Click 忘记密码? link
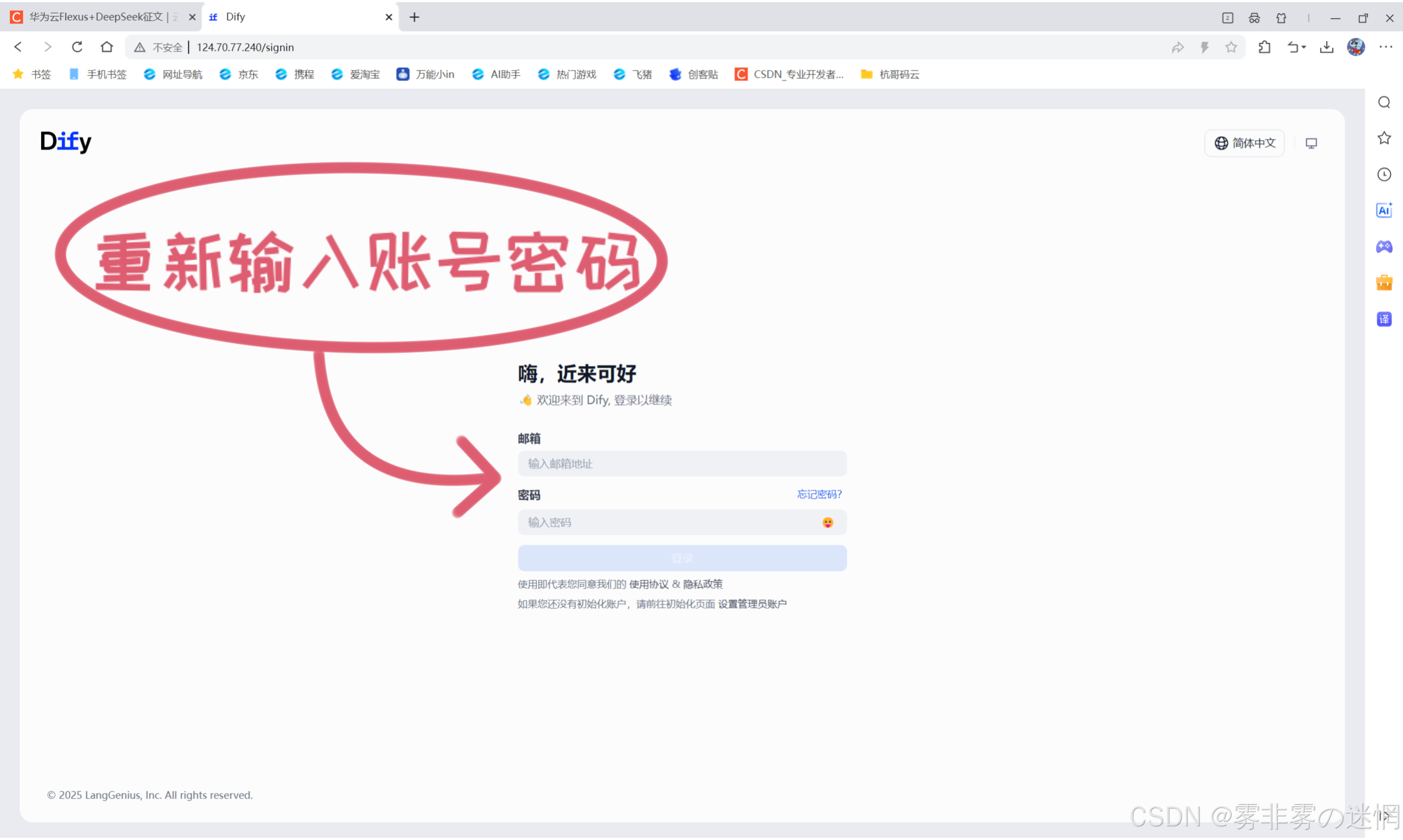Viewport: 1403px width, 840px height. click(819, 494)
